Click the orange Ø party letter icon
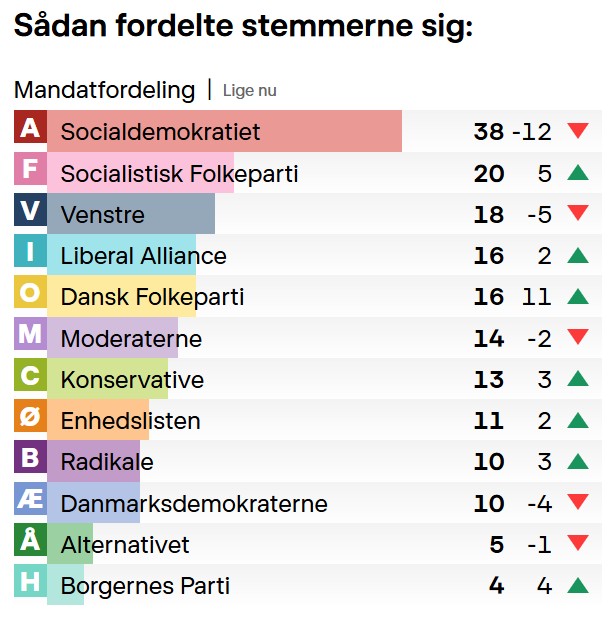612x621 pixels. pos(30,417)
